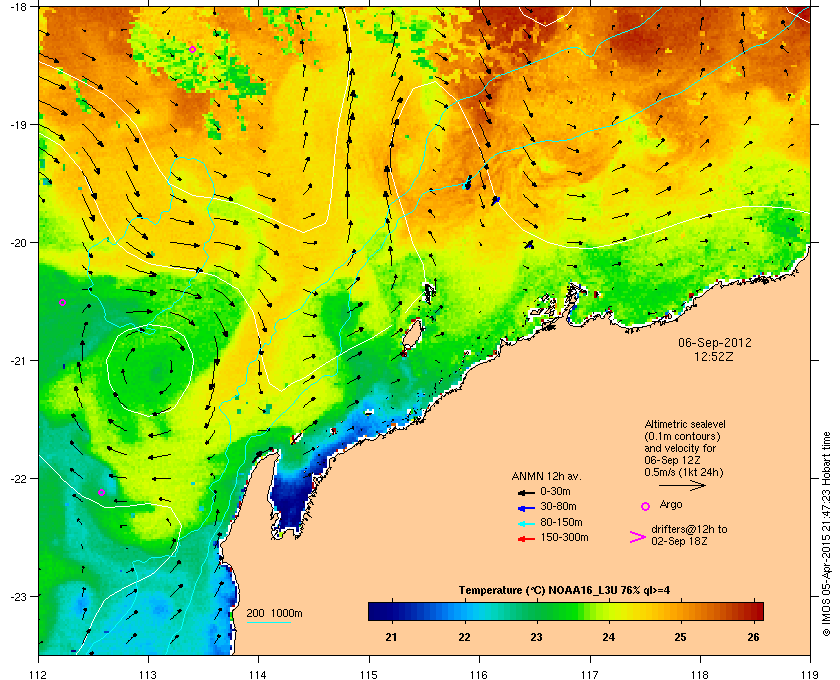This screenshot has width=840, height=680.
Task: Click the 117 longitude axis label
Action: point(589,674)
